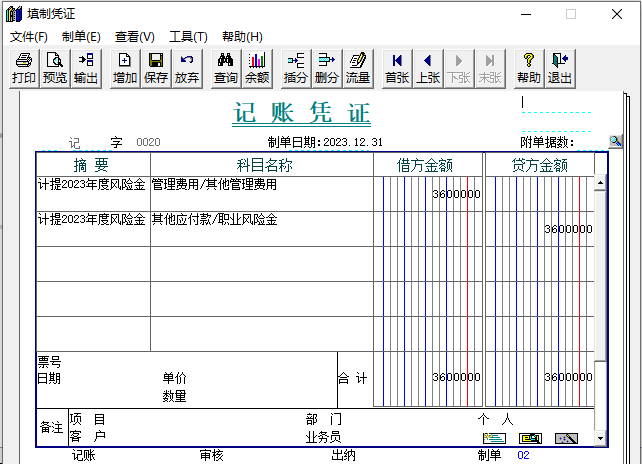642x464 pixels.
Task: Click the 退出 exit button
Action: [560, 68]
